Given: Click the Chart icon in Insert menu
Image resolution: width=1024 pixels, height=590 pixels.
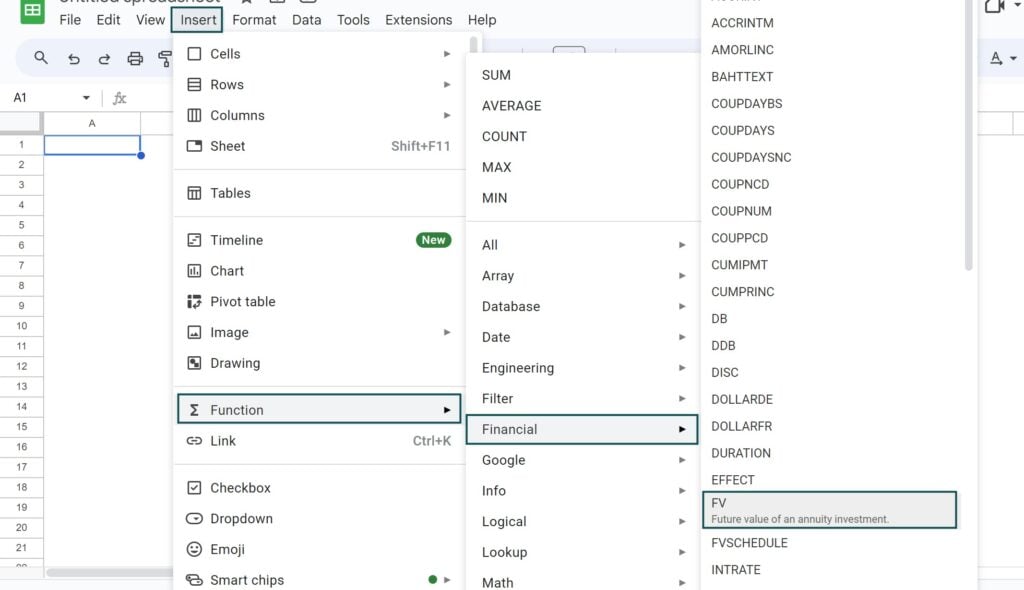Looking at the screenshot, I should point(194,270).
